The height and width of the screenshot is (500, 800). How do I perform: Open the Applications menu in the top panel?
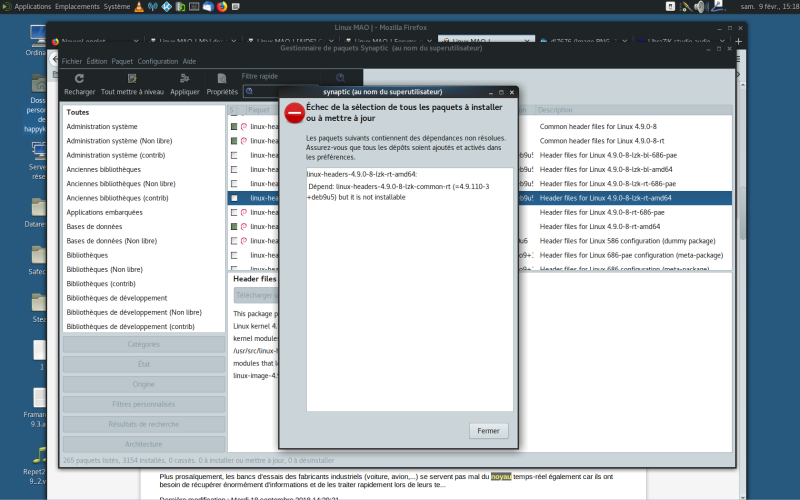(x=32, y=7)
